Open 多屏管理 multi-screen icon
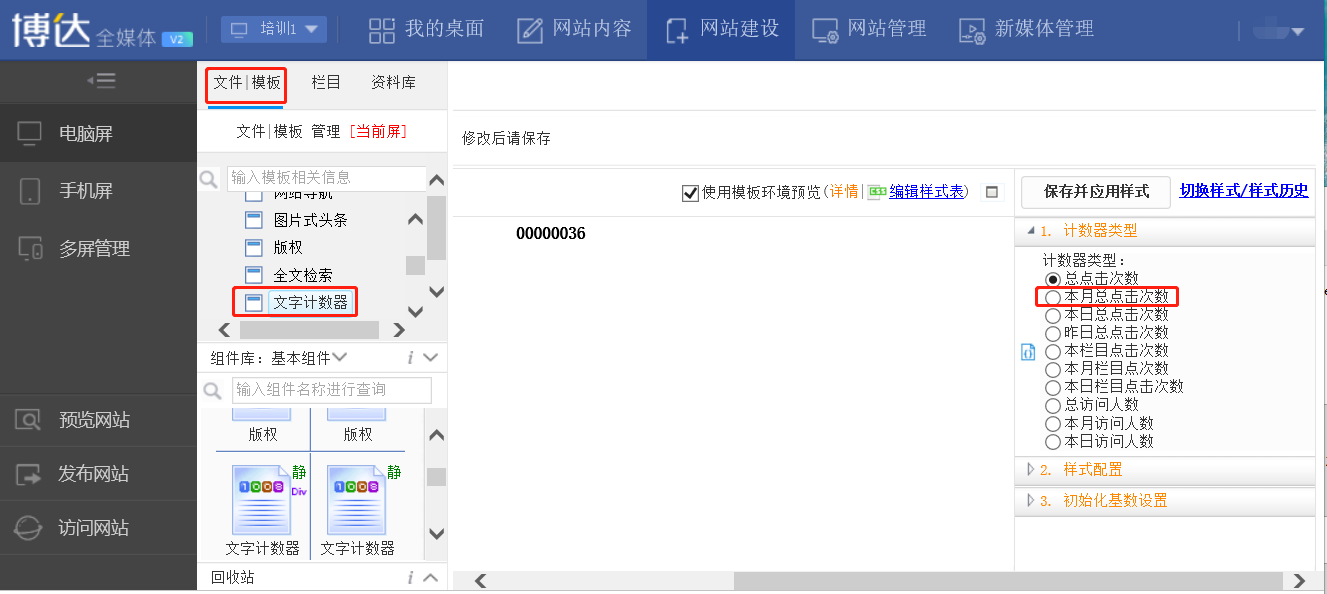Screen dimensions: 1327x594 pos(30,248)
